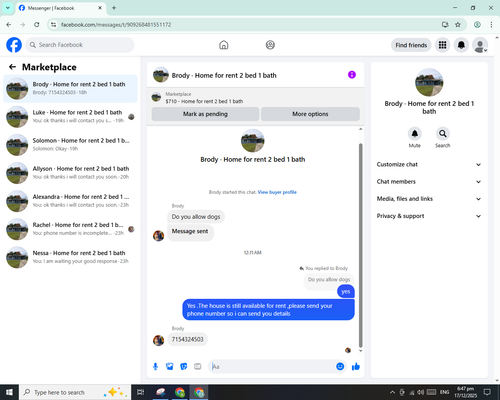Select Brody conversation in list
The image size is (500, 400).
[x=70, y=89]
